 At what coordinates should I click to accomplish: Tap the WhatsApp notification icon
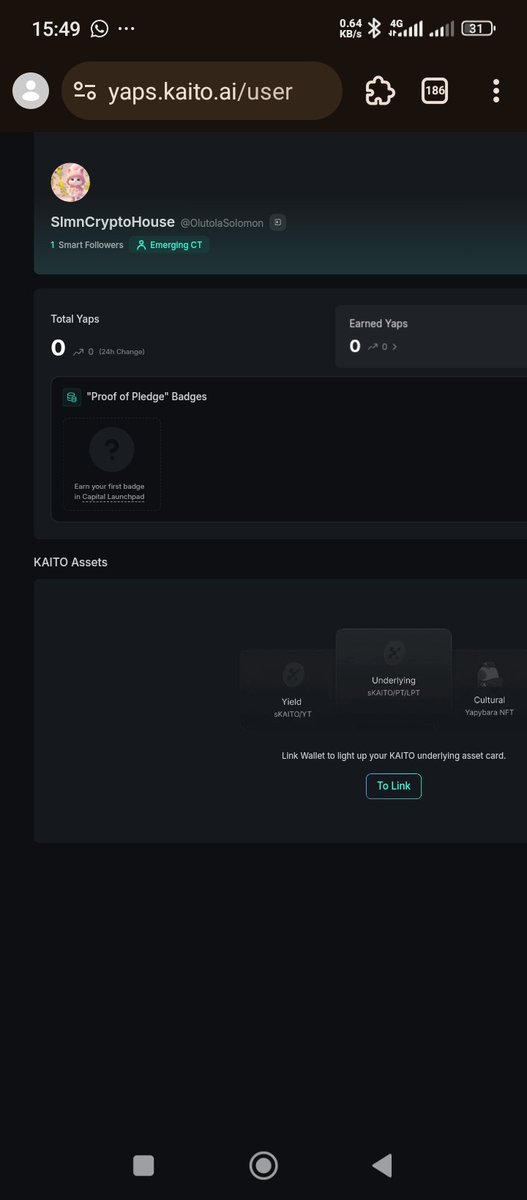(99, 28)
